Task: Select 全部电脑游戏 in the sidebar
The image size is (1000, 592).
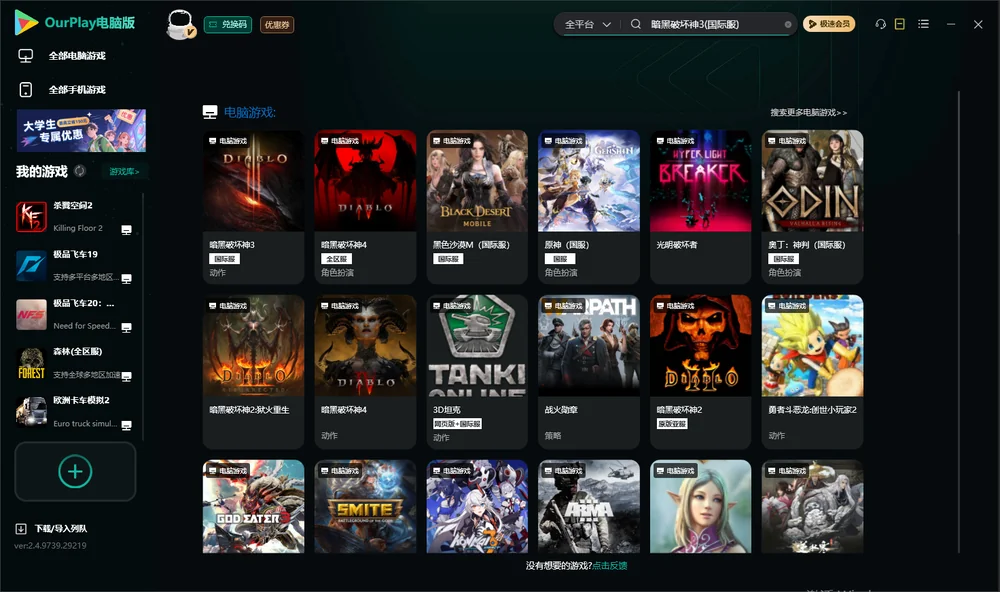Action: (x=75, y=56)
